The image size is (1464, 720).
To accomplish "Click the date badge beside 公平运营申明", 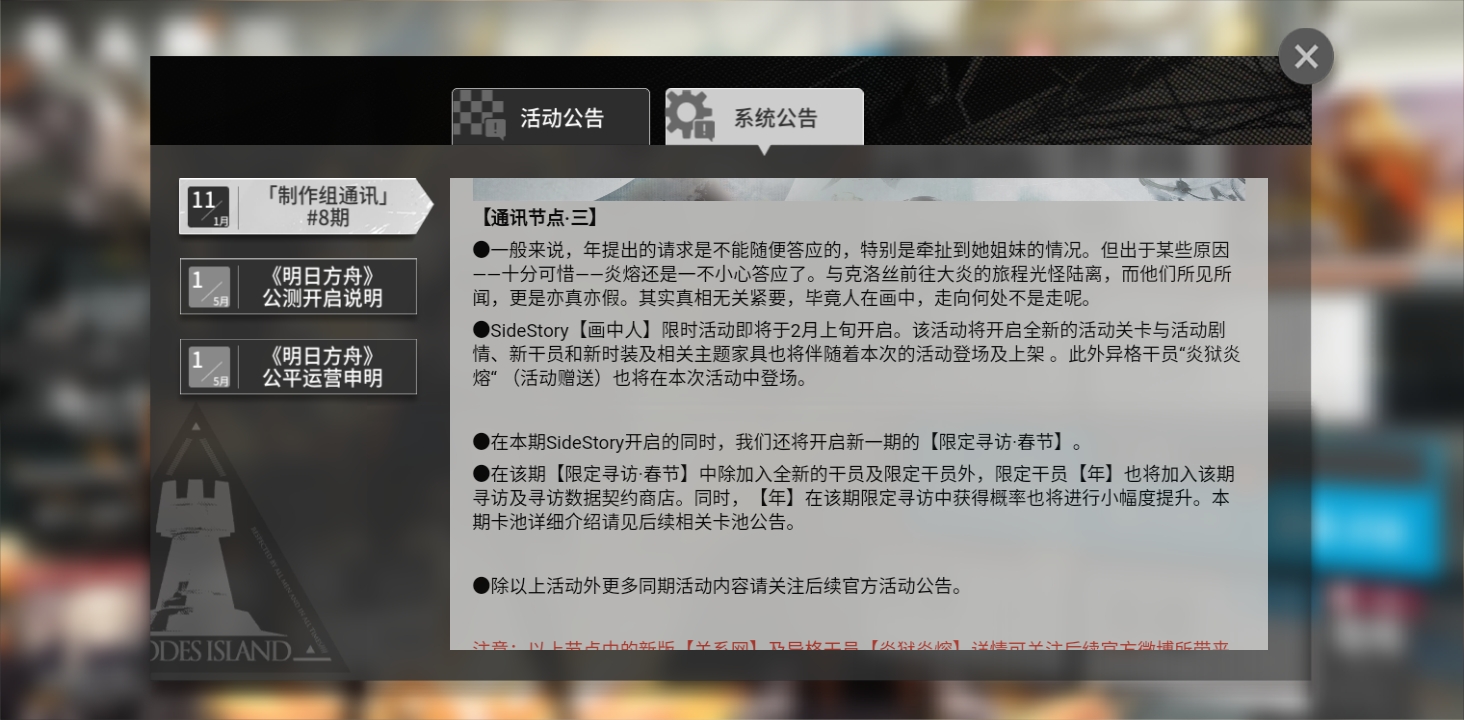I will tap(209, 367).
